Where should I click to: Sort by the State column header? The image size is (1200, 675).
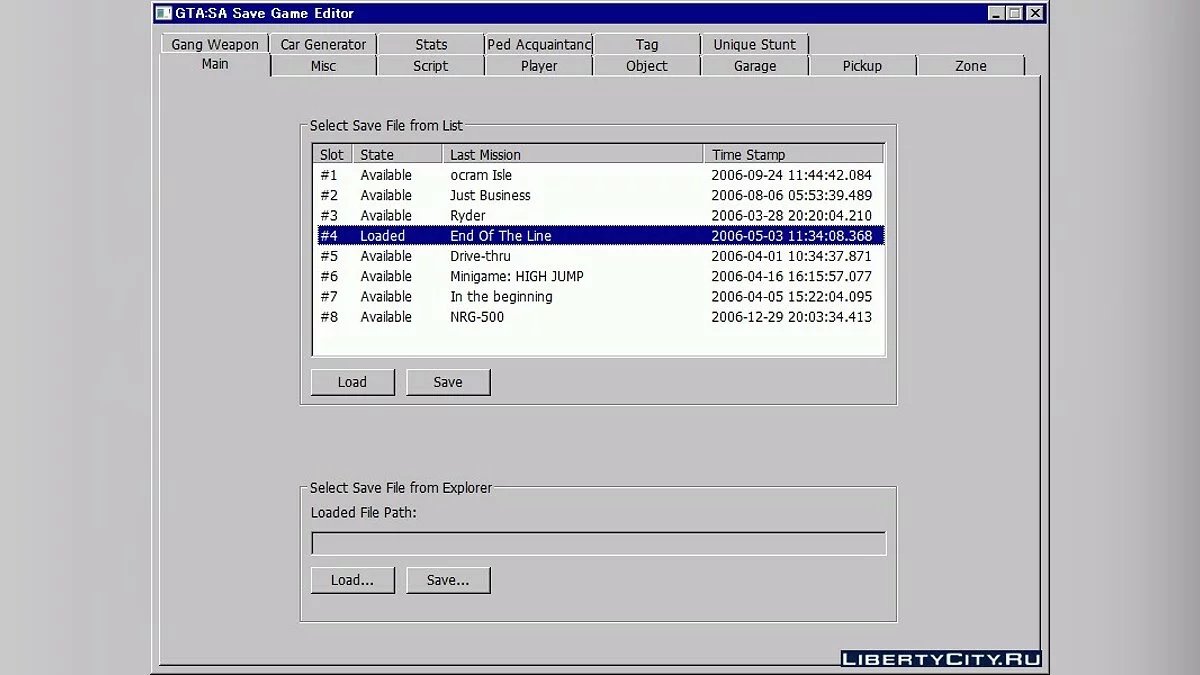(398, 154)
